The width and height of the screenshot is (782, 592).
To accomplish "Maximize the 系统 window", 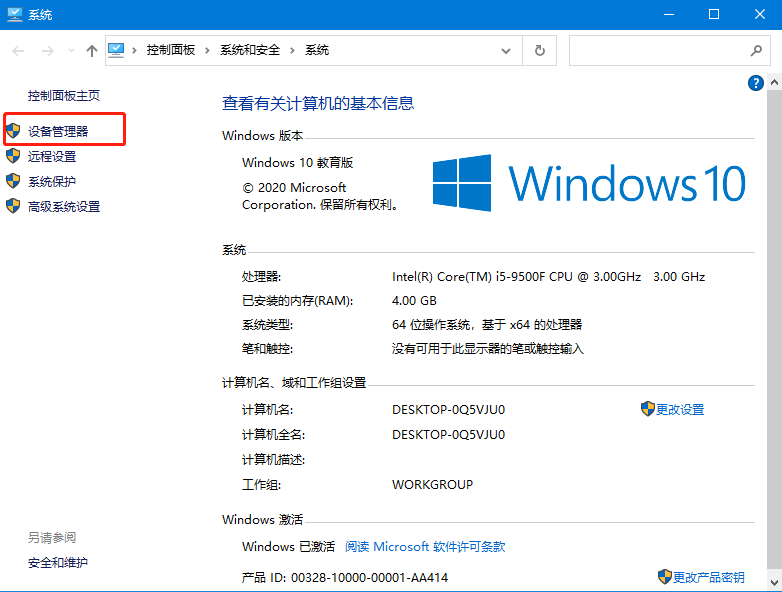I will pyautogui.click(x=714, y=14).
